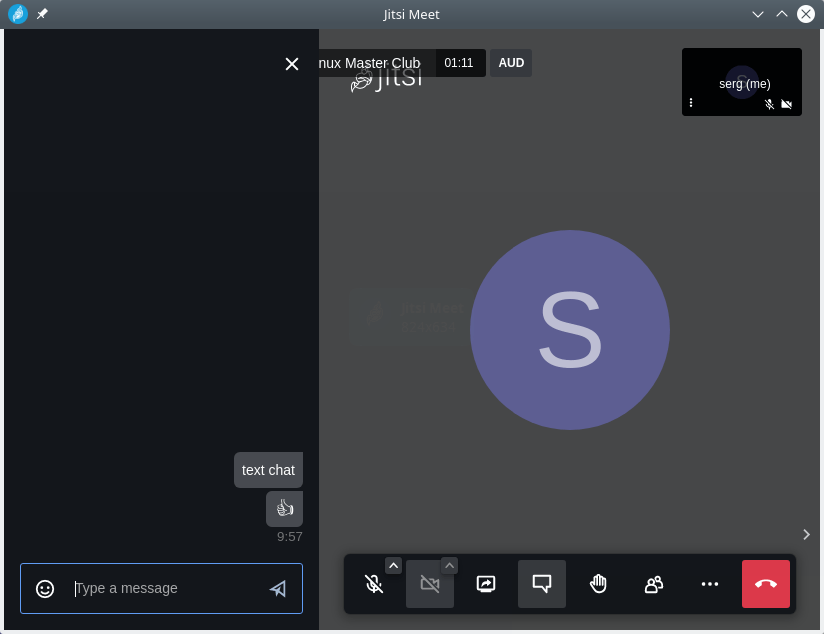Expand audio device options via mic chevron
This screenshot has width=824, height=634.
[x=394, y=565]
